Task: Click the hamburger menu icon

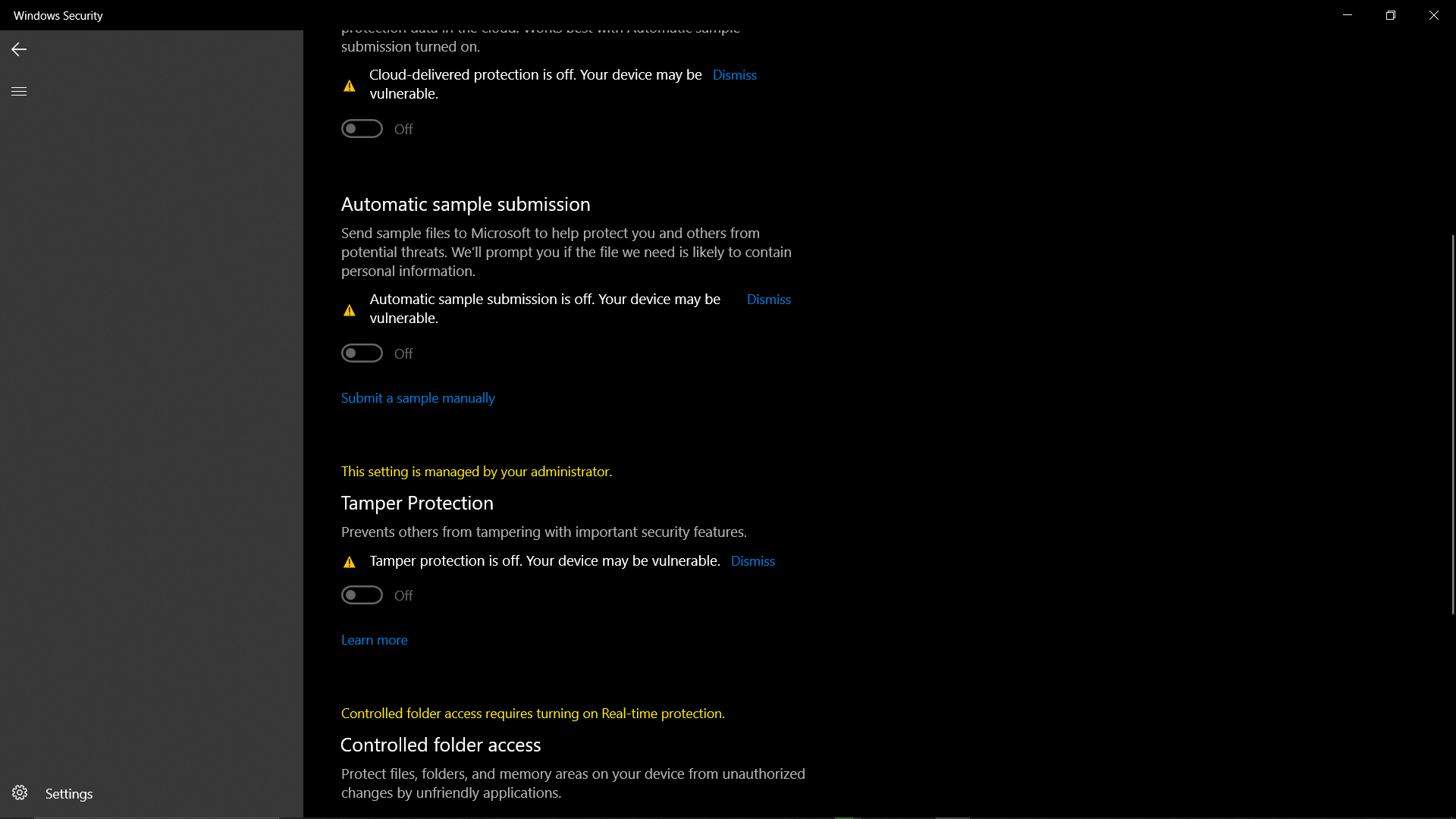Action: point(19,91)
